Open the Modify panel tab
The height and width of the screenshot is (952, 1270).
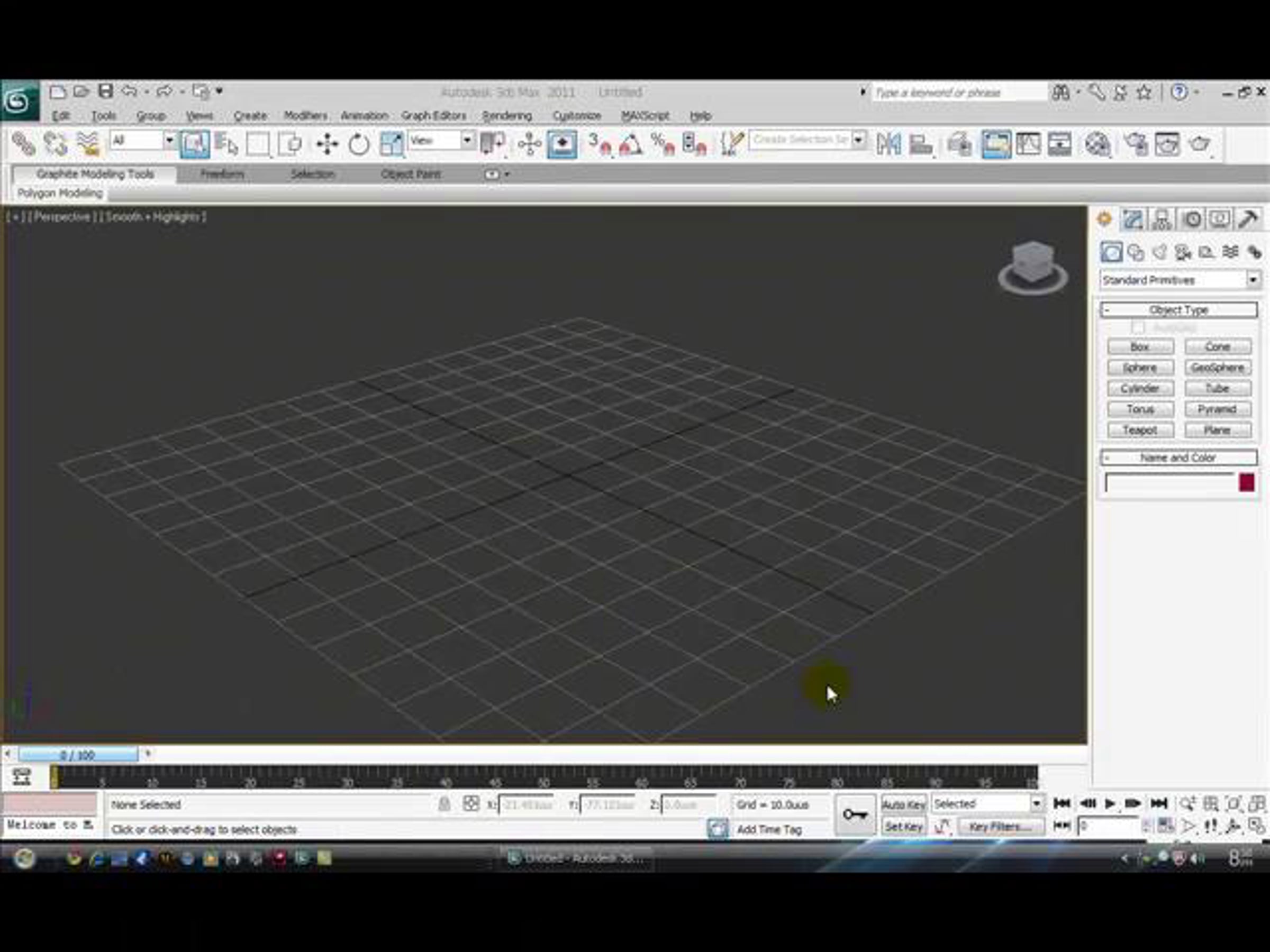click(1132, 219)
